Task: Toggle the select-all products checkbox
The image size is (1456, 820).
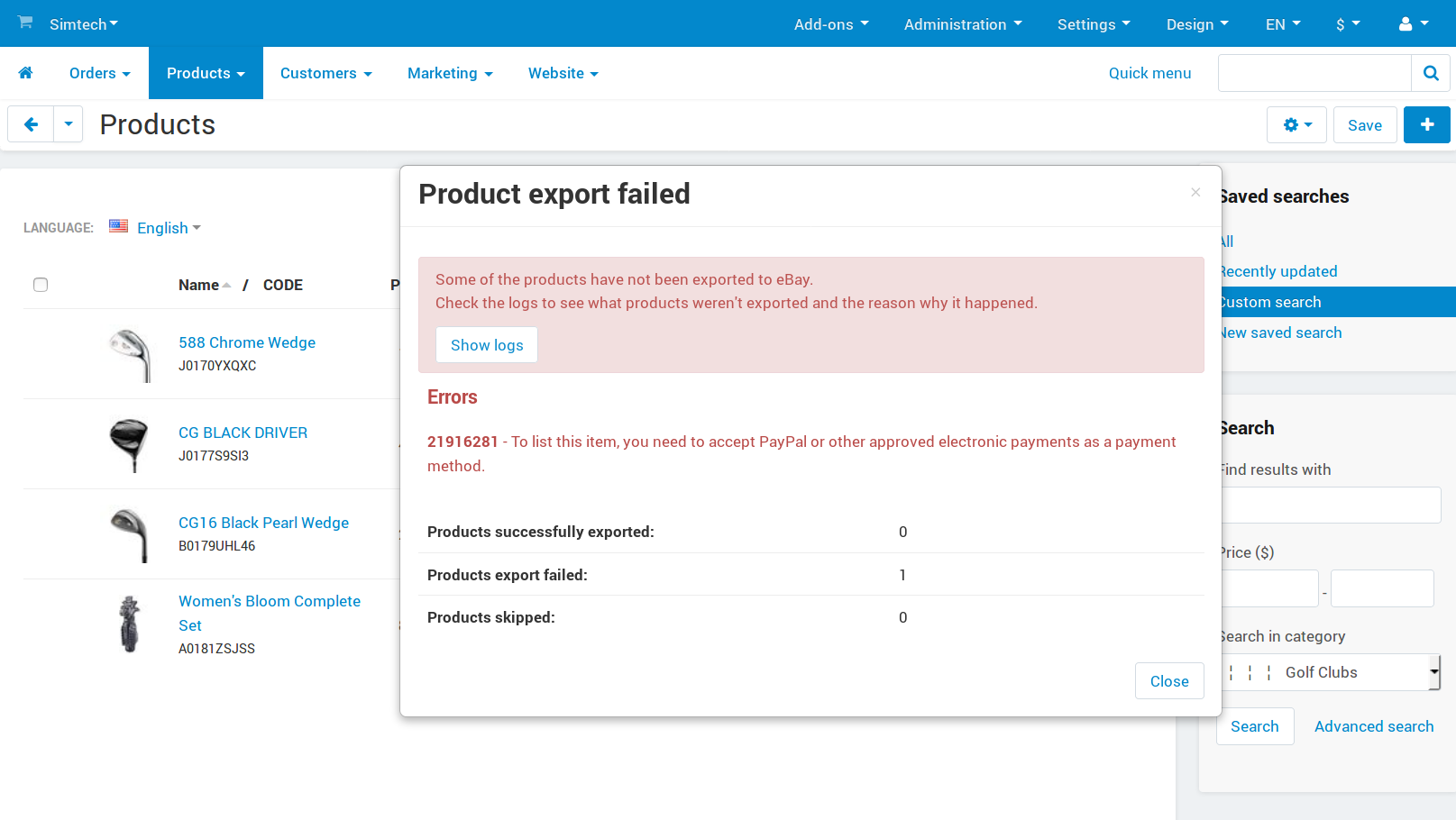Action: pyautogui.click(x=41, y=285)
